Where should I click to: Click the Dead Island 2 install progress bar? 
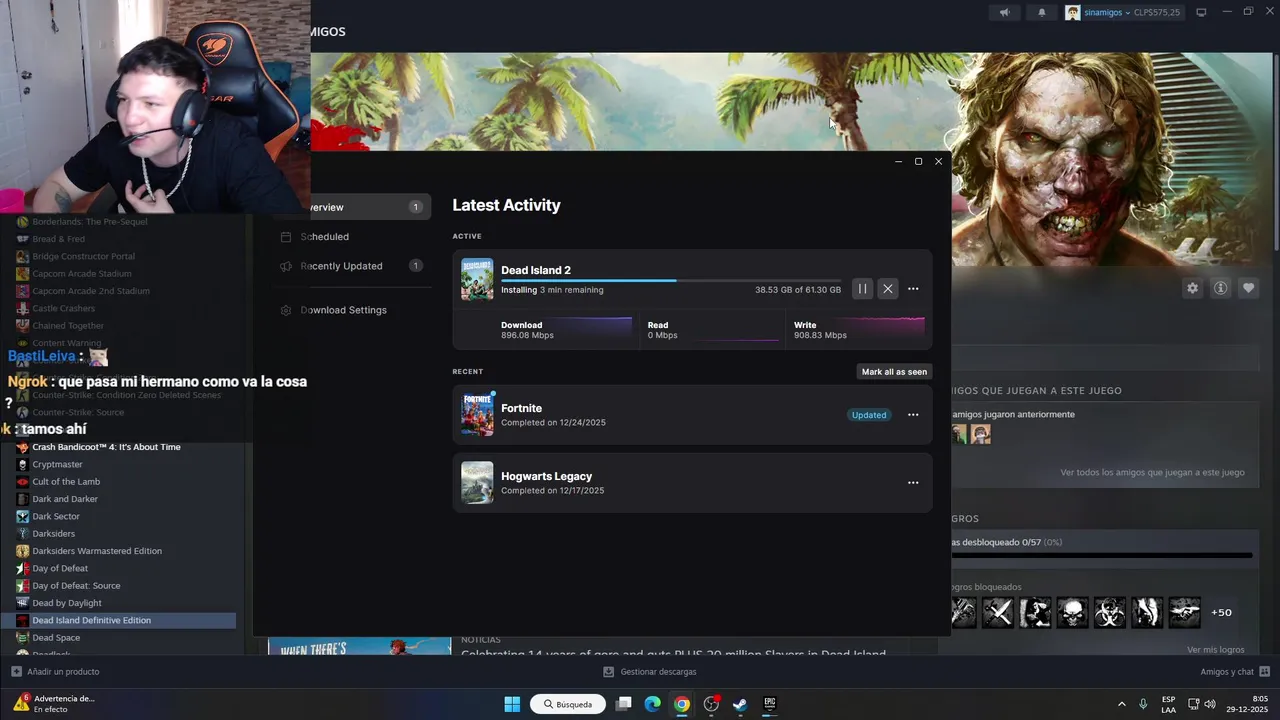(x=671, y=281)
